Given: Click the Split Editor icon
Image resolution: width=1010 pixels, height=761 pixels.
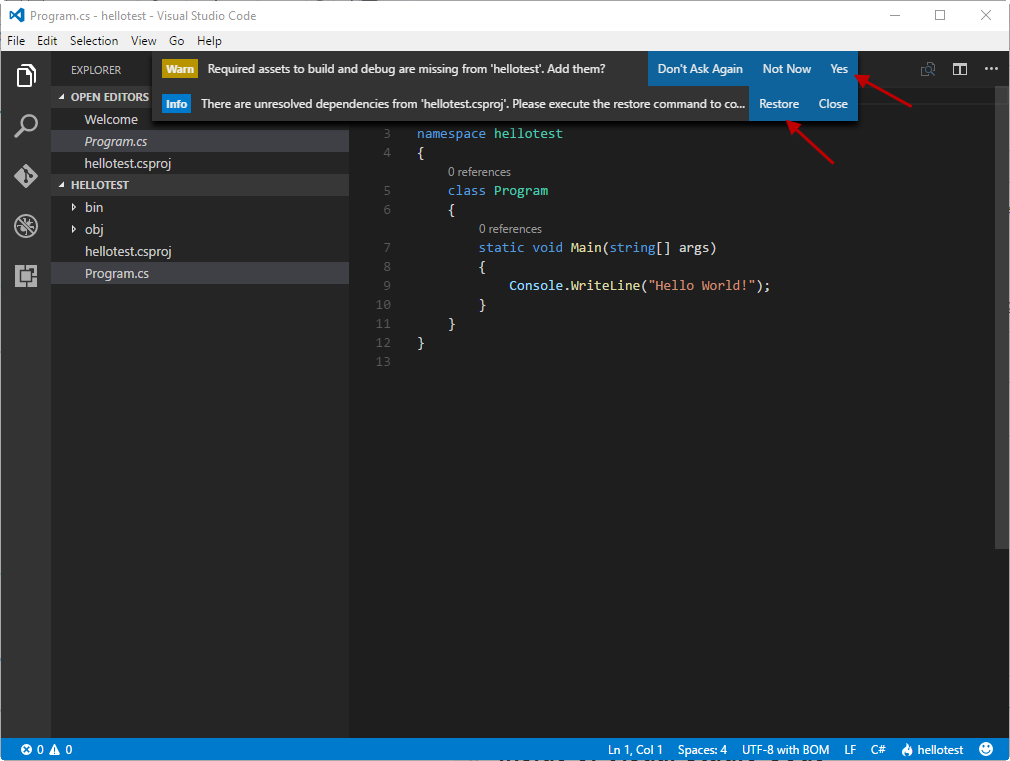Looking at the screenshot, I should click(959, 68).
